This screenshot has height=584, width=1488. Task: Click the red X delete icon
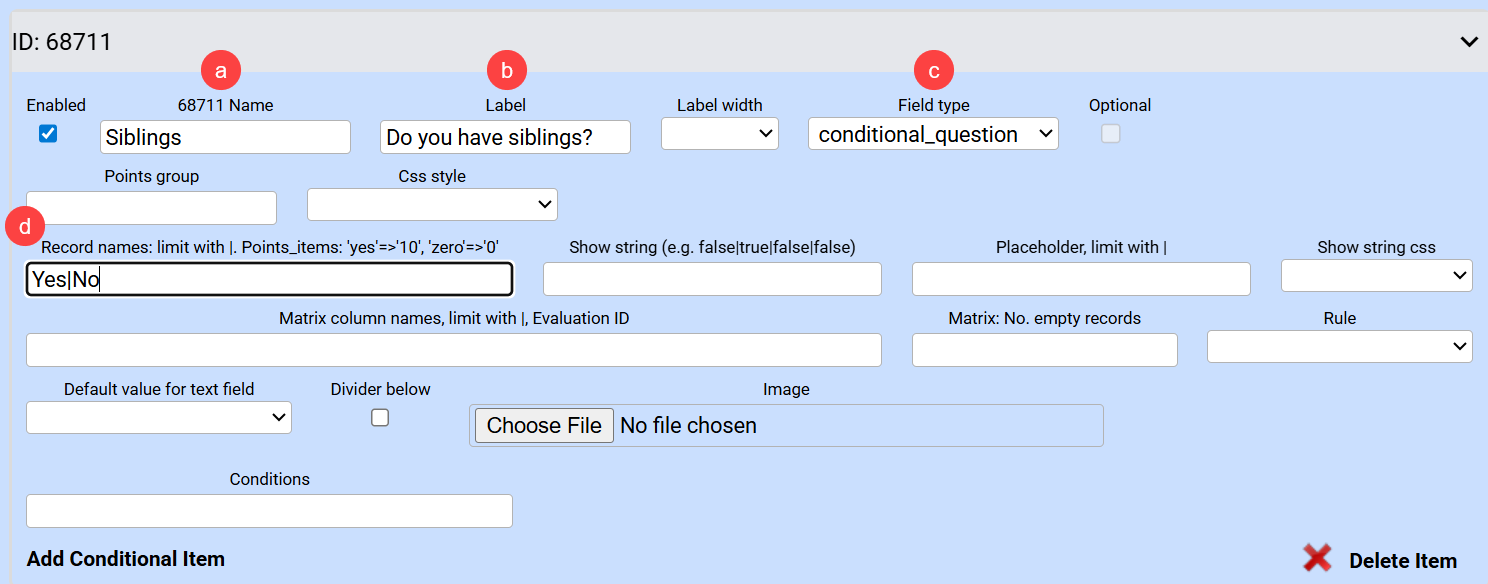click(x=1317, y=559)
